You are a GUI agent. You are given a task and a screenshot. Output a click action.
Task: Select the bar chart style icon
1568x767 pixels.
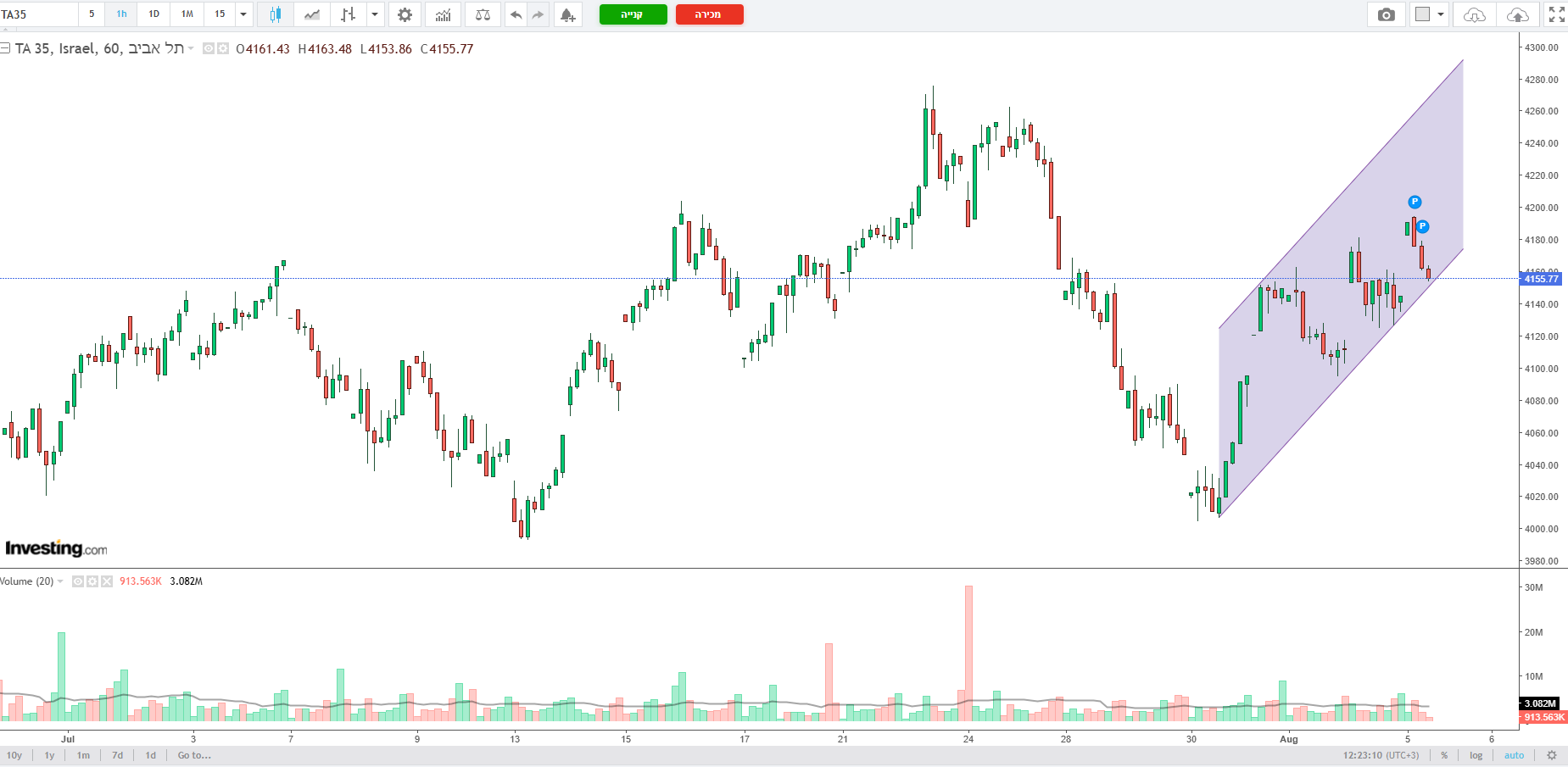[348, 14]
